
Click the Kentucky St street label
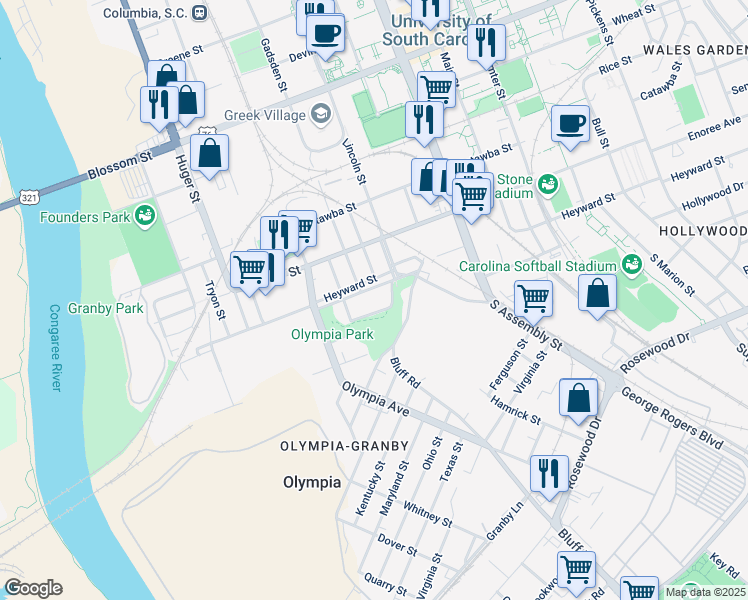click(371, 488)
